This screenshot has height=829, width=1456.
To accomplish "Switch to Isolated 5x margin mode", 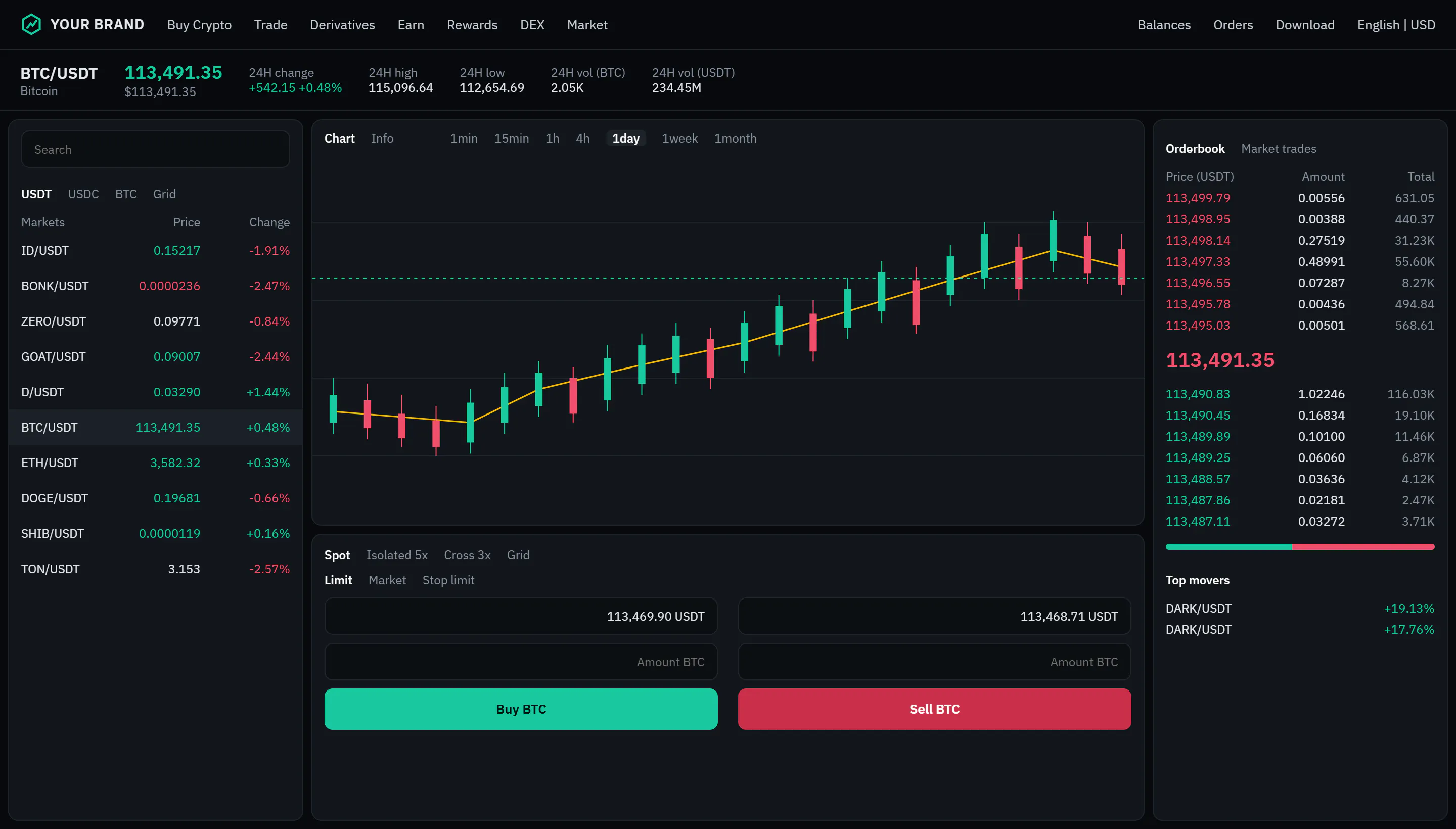I will point(397,555).
